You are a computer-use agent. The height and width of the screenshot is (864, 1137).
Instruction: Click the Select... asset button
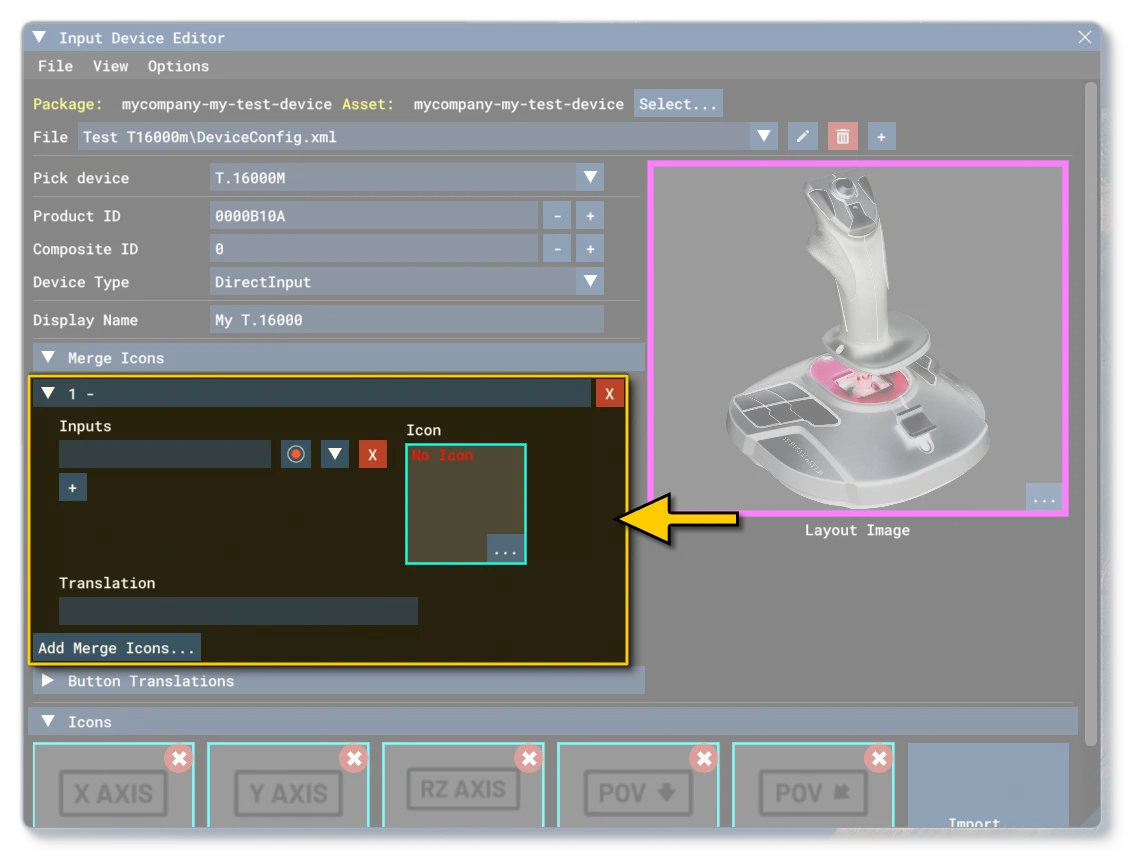677,104
